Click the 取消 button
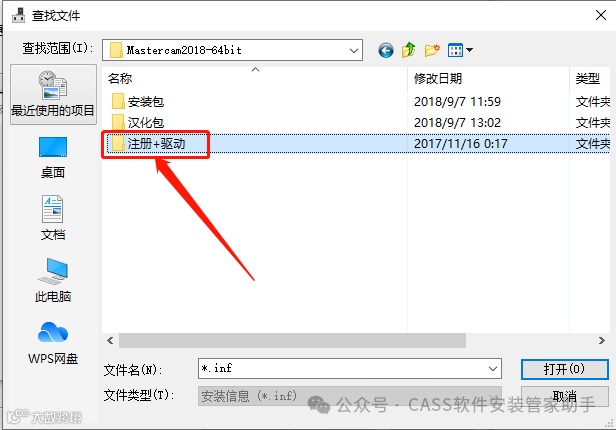The width and height of the screenshot is (616, 430). click(x=565, y=395)
